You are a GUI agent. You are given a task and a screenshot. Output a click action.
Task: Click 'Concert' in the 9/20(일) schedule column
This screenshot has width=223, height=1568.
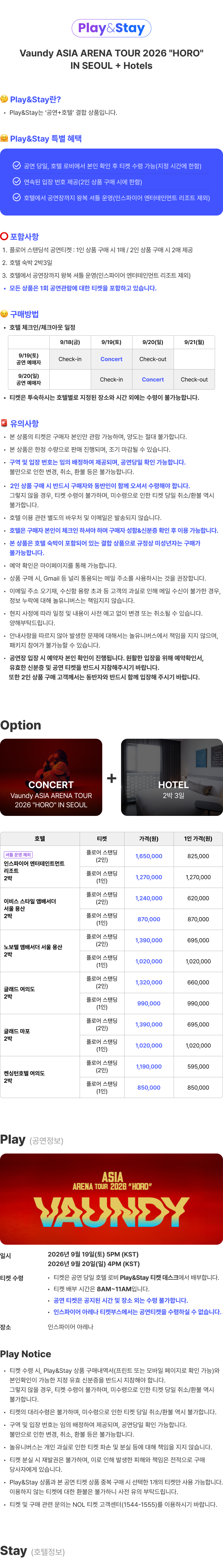(x=153, y=379)
